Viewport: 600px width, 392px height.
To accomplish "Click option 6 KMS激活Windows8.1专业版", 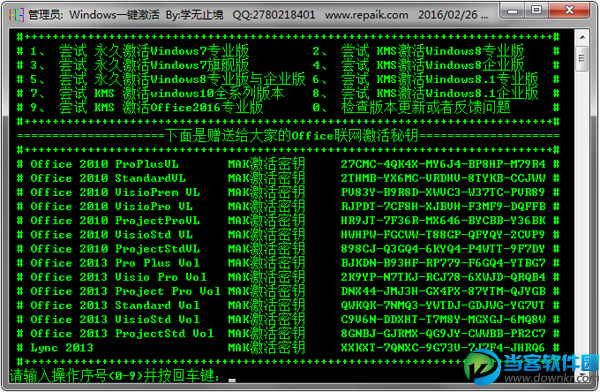I will [426, 80].
